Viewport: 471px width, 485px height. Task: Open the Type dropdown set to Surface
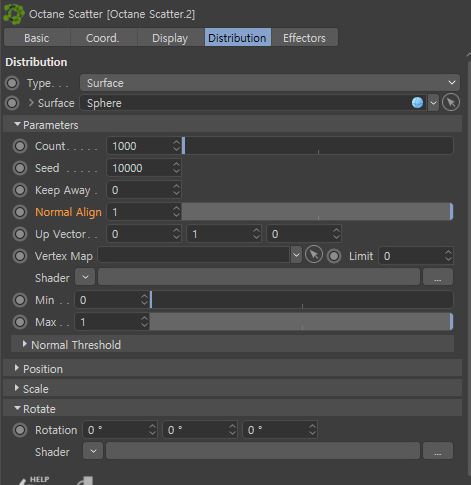pyautogui.click(x=270, y=83)
